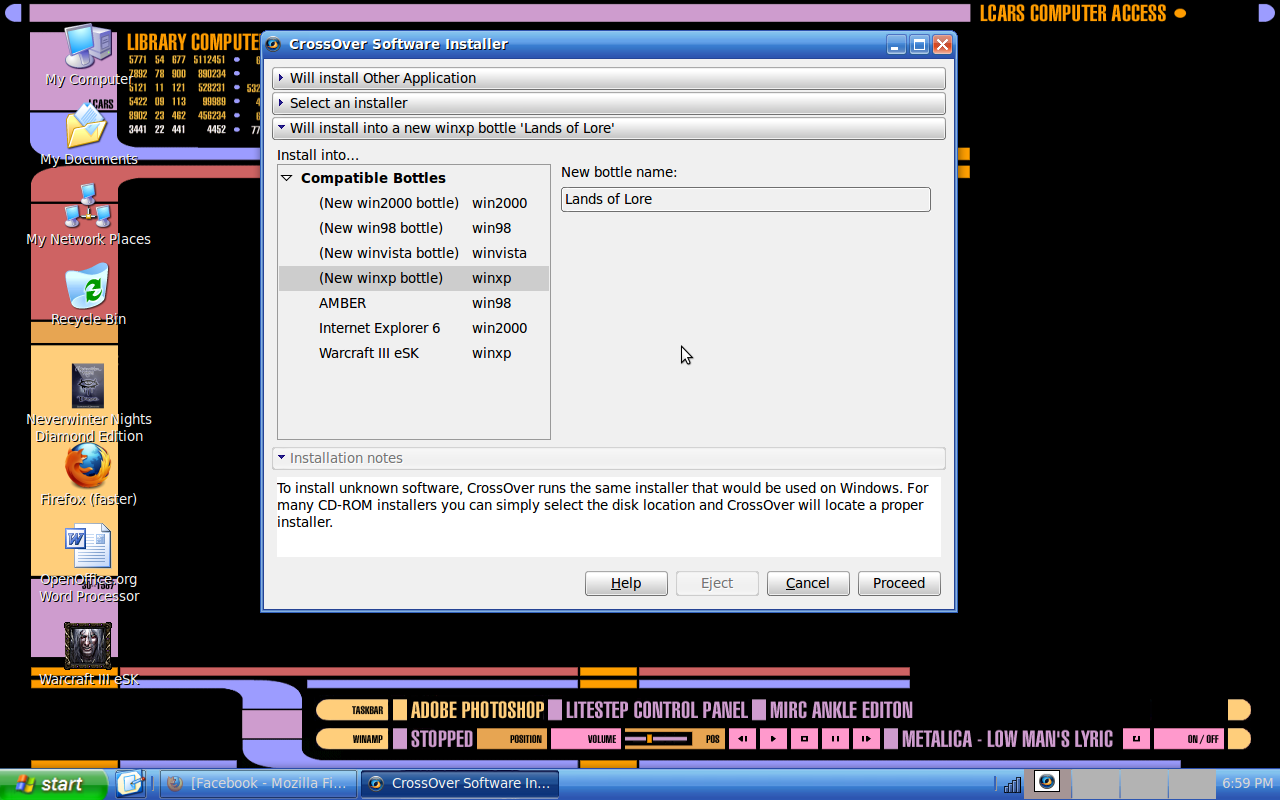Viewport: 1280px width, 800px height.
Task: Click the Winamp stop button
Action: point(804,739)
